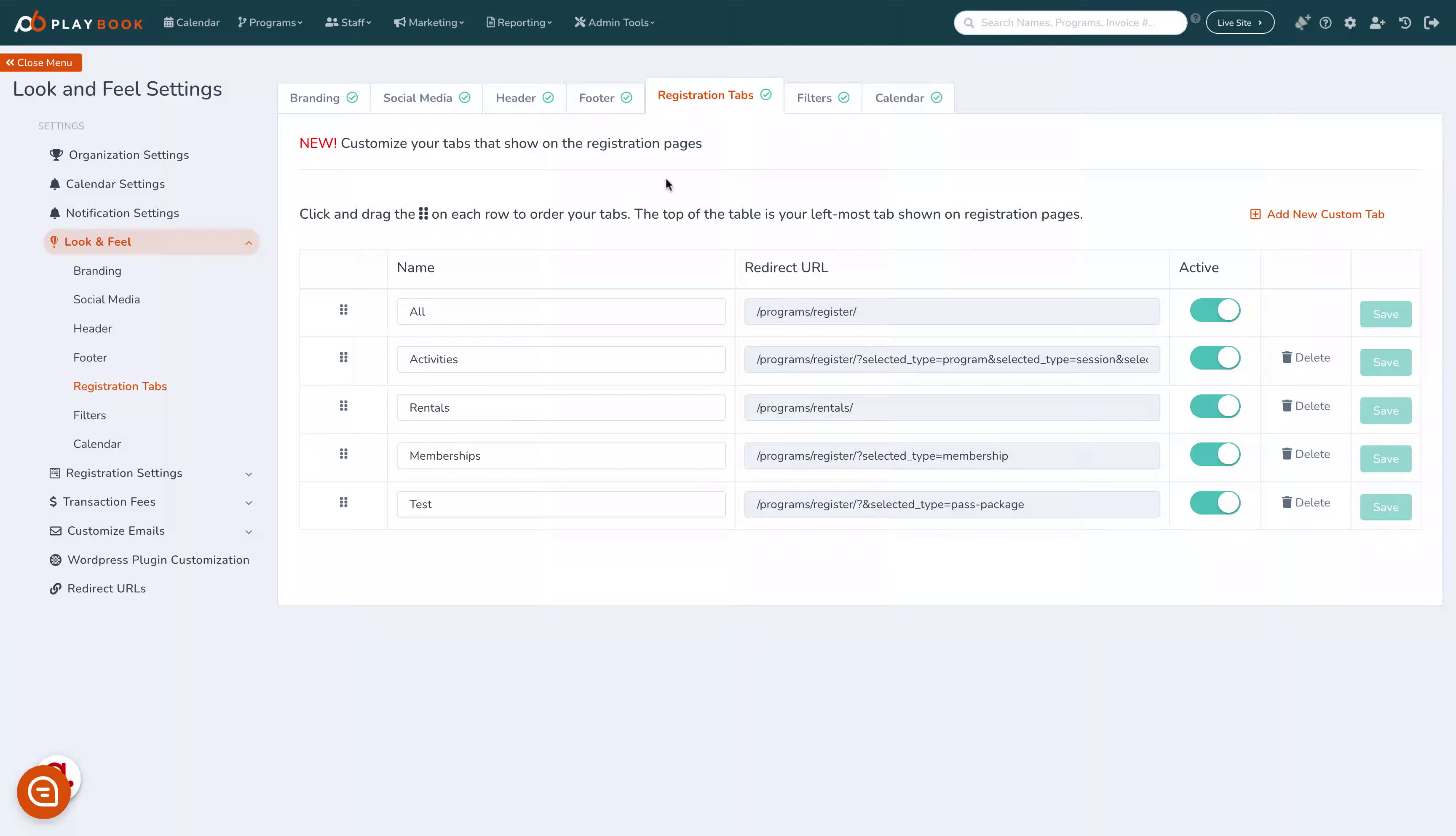Click the help question mark icon
The height and width of the screenshot is (836, 1456).
(1326, 22)
